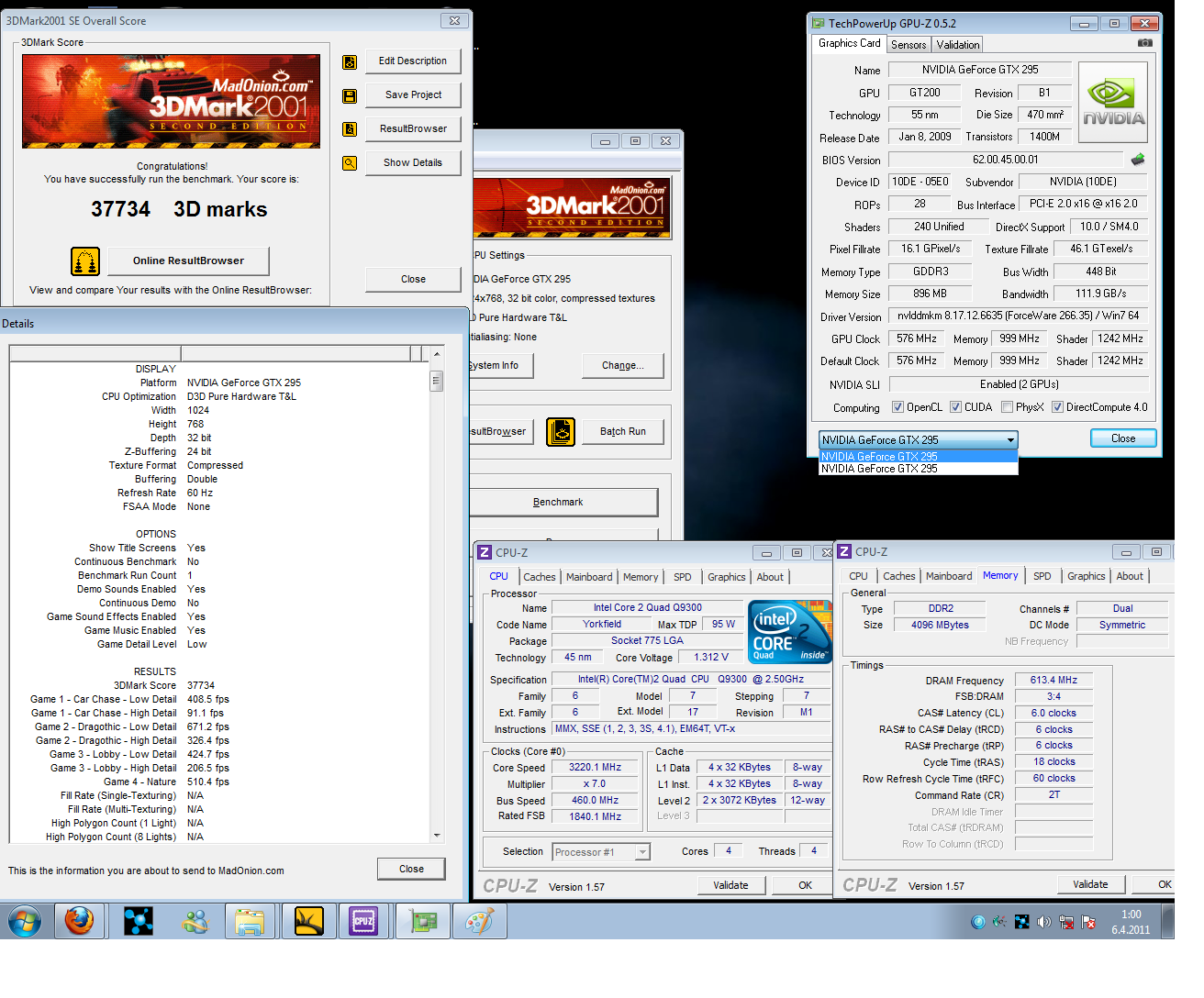Open Graphics tab in CPU-Z processor window

727,577
